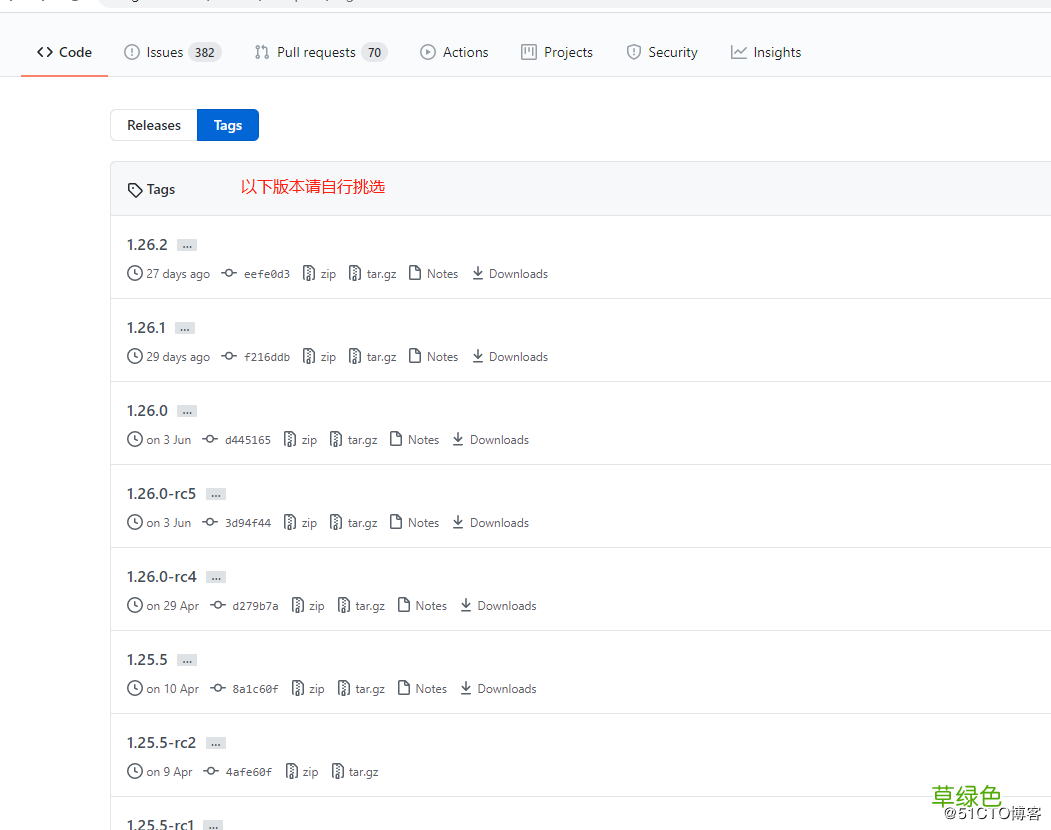Open the Insights tab

click(x=765, y=52)
